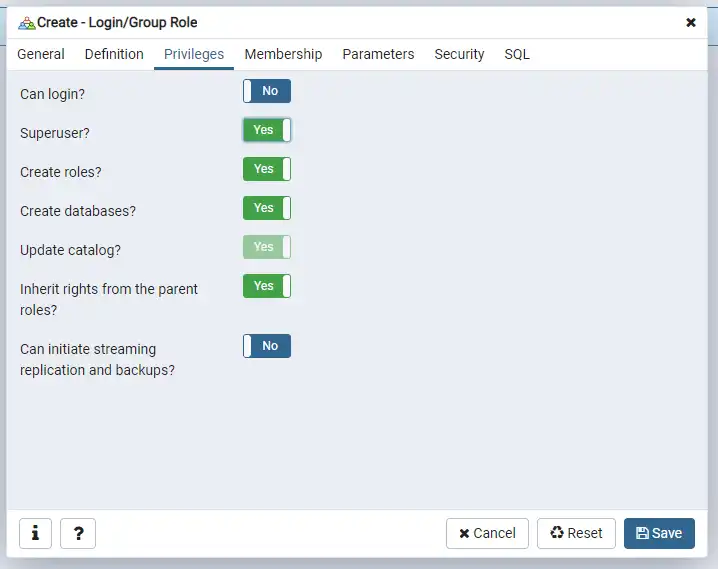Select the Privileges tab
The height and width of the screenshot is (569, 718).
(194, 54)
